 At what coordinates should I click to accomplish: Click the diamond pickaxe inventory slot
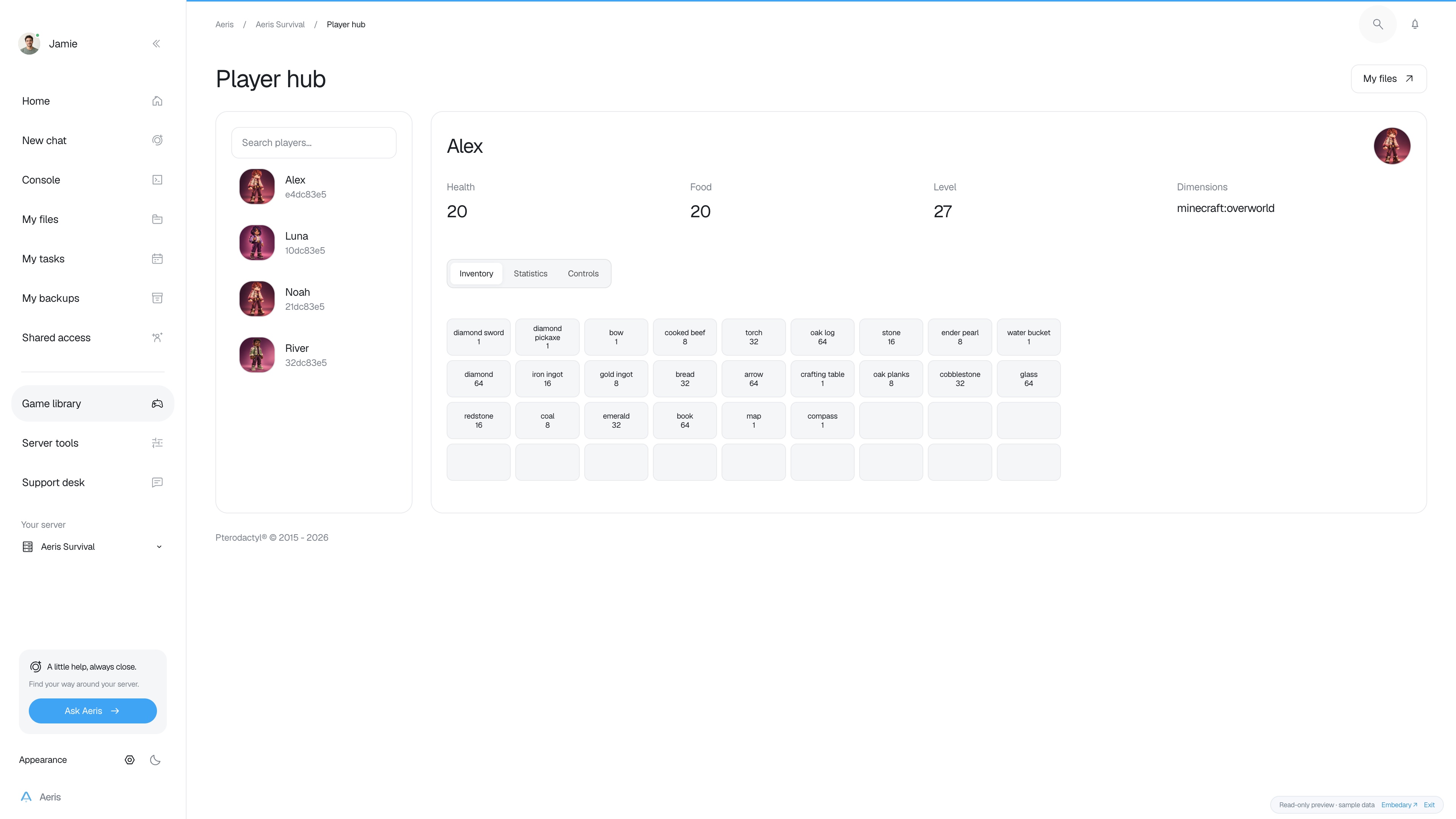click(547, 337)
